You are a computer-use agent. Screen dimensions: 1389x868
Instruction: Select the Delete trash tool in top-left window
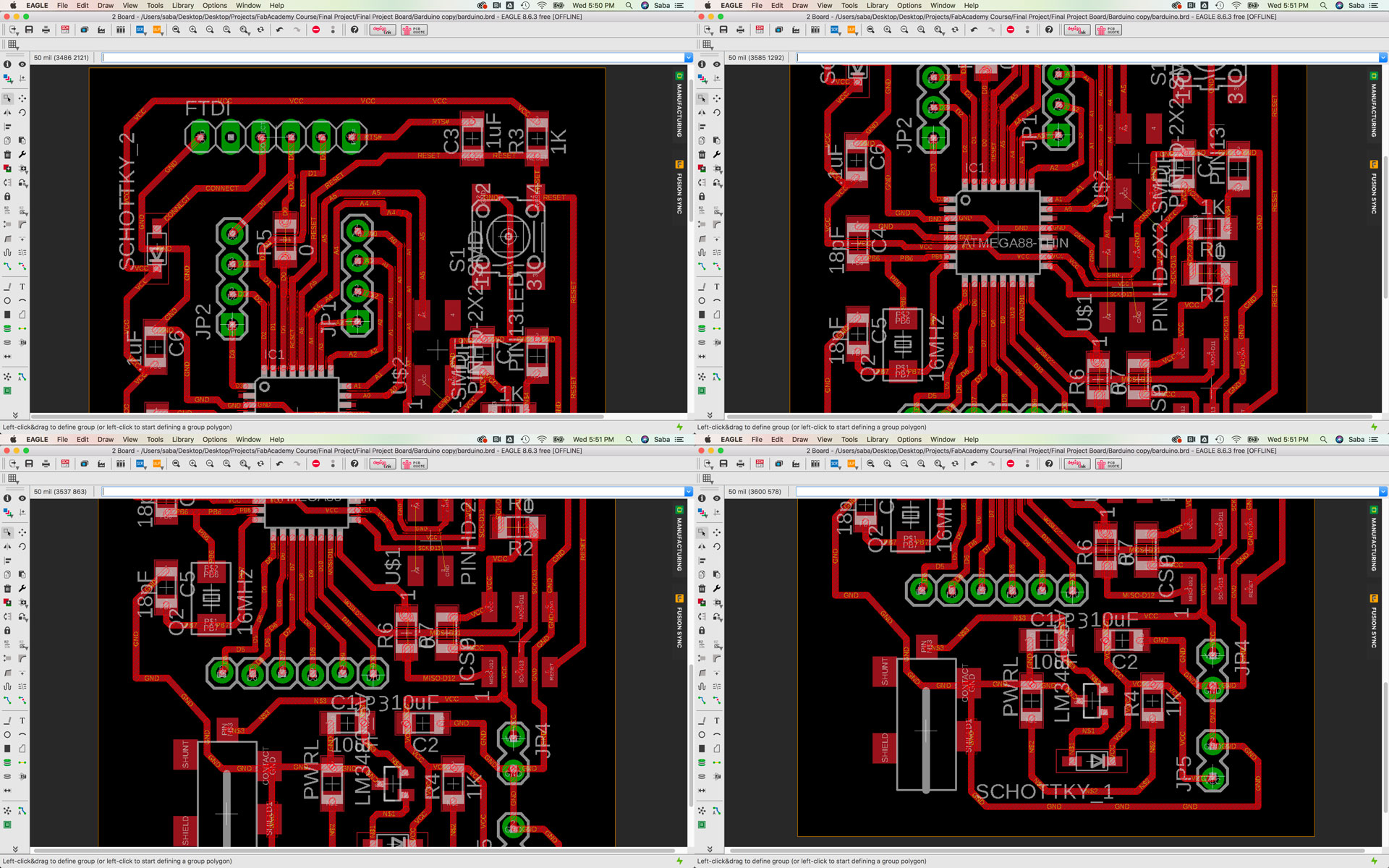pyautogui.click(x=7, y=155)
